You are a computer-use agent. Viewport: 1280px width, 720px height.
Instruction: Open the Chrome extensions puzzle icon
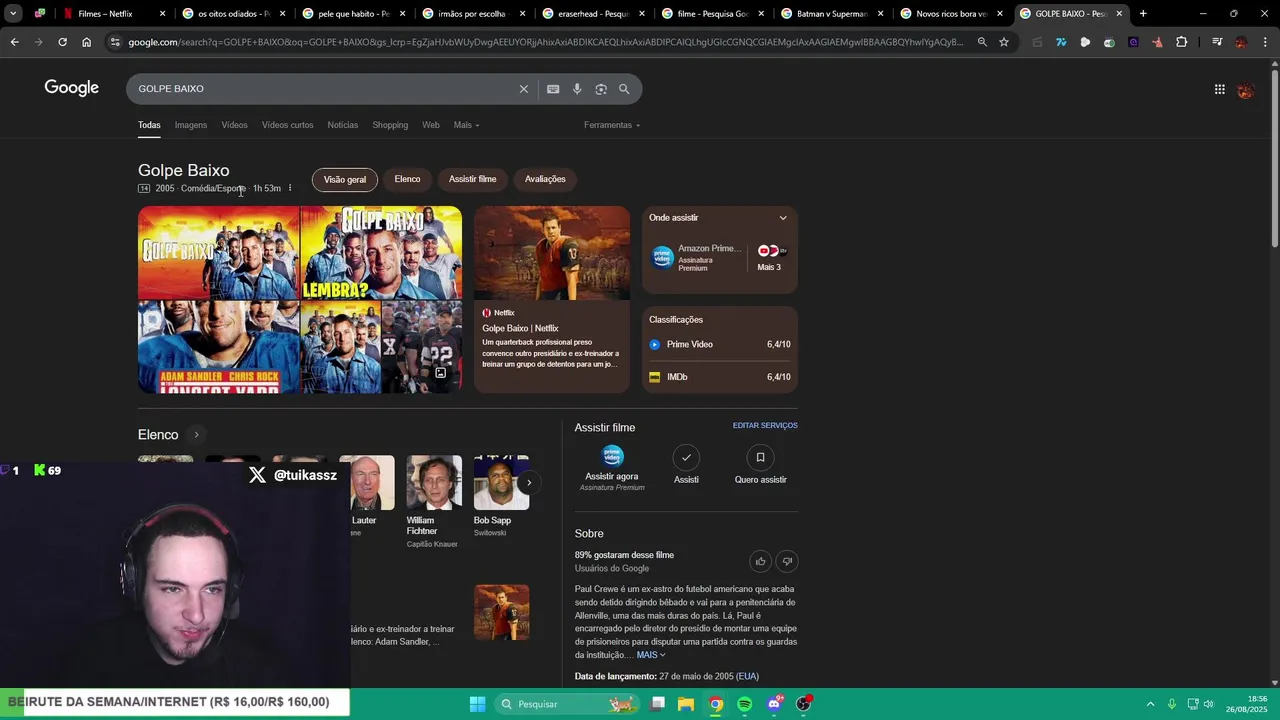[1181, 42]
